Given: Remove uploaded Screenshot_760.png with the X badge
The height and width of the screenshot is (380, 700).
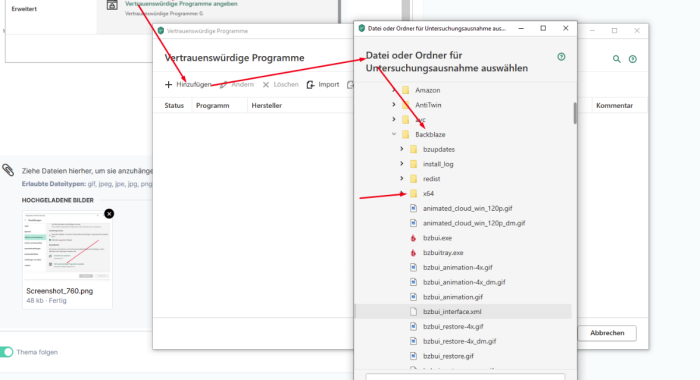Looking at the screenshot, I should click(109, 213).
